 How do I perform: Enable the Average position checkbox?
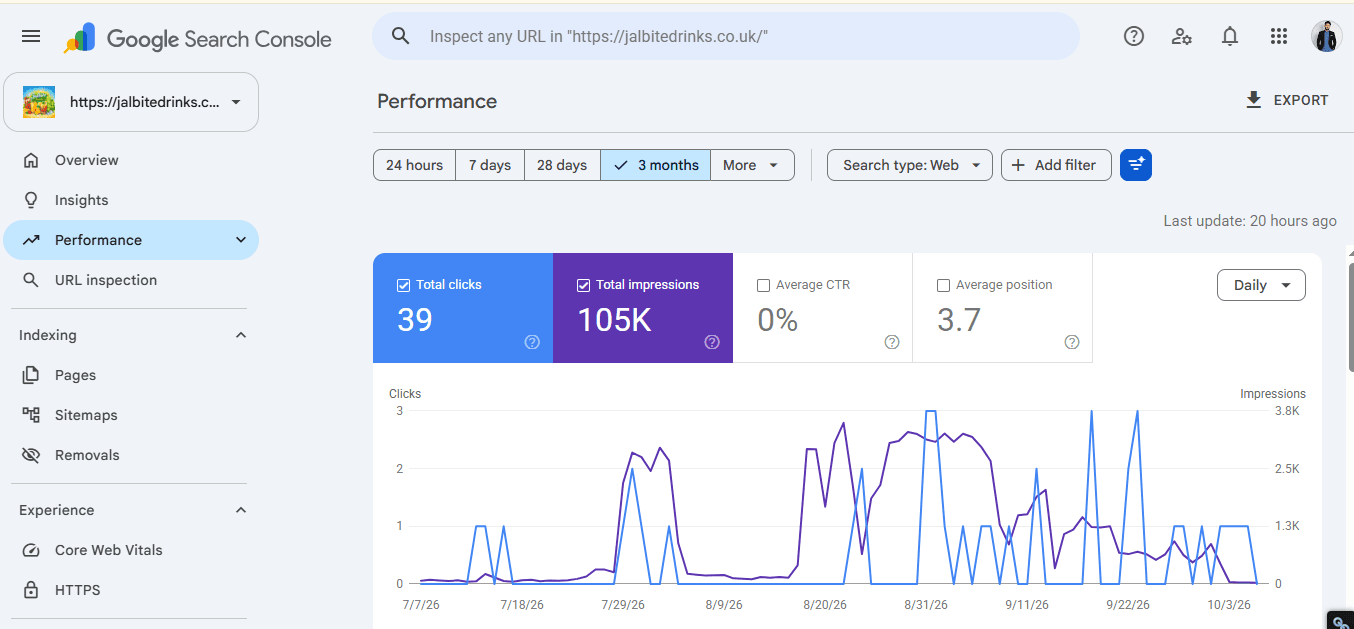pyautogui.click(x=943, y=285)
